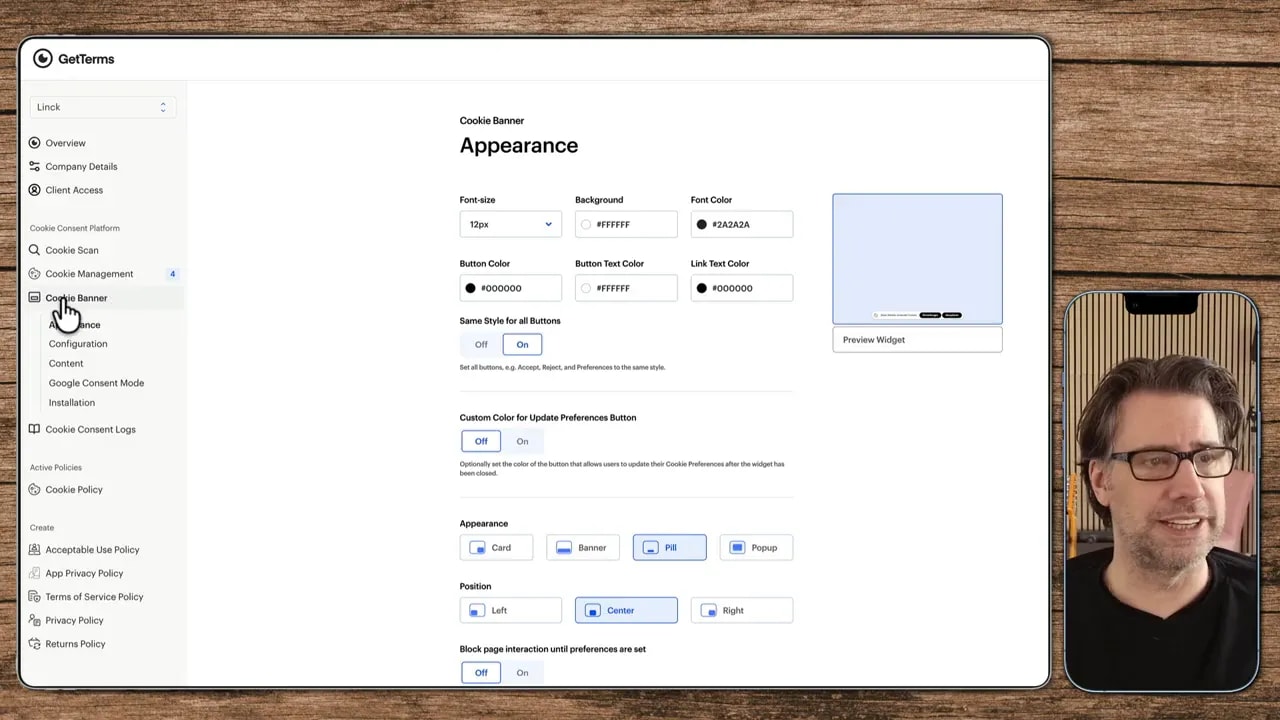Image resolution: width=1280 pixels, height=720 pixels.
Task: Select the Cookie Scan sidebar icon
Action: point(34,250)
